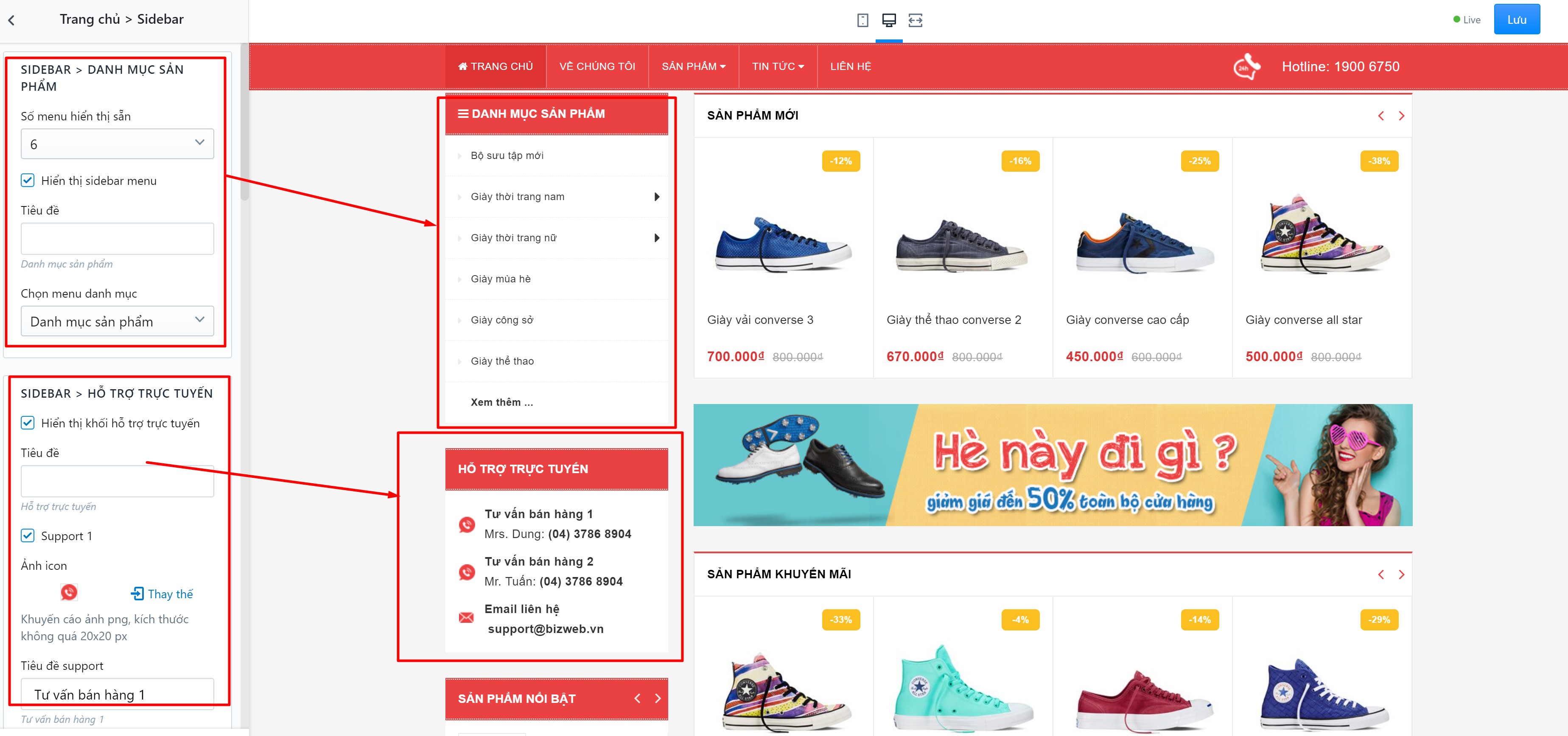
Task: Click hamburger icon in Danh mục sản phẩm header
Action: click(462, 114)
